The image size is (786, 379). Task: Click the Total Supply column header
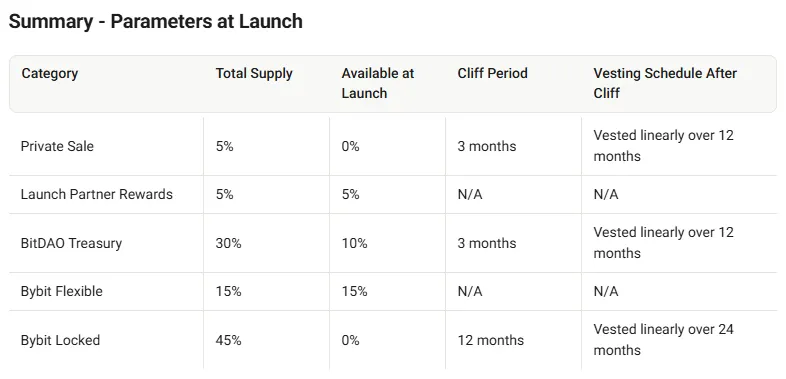(254, 73)
